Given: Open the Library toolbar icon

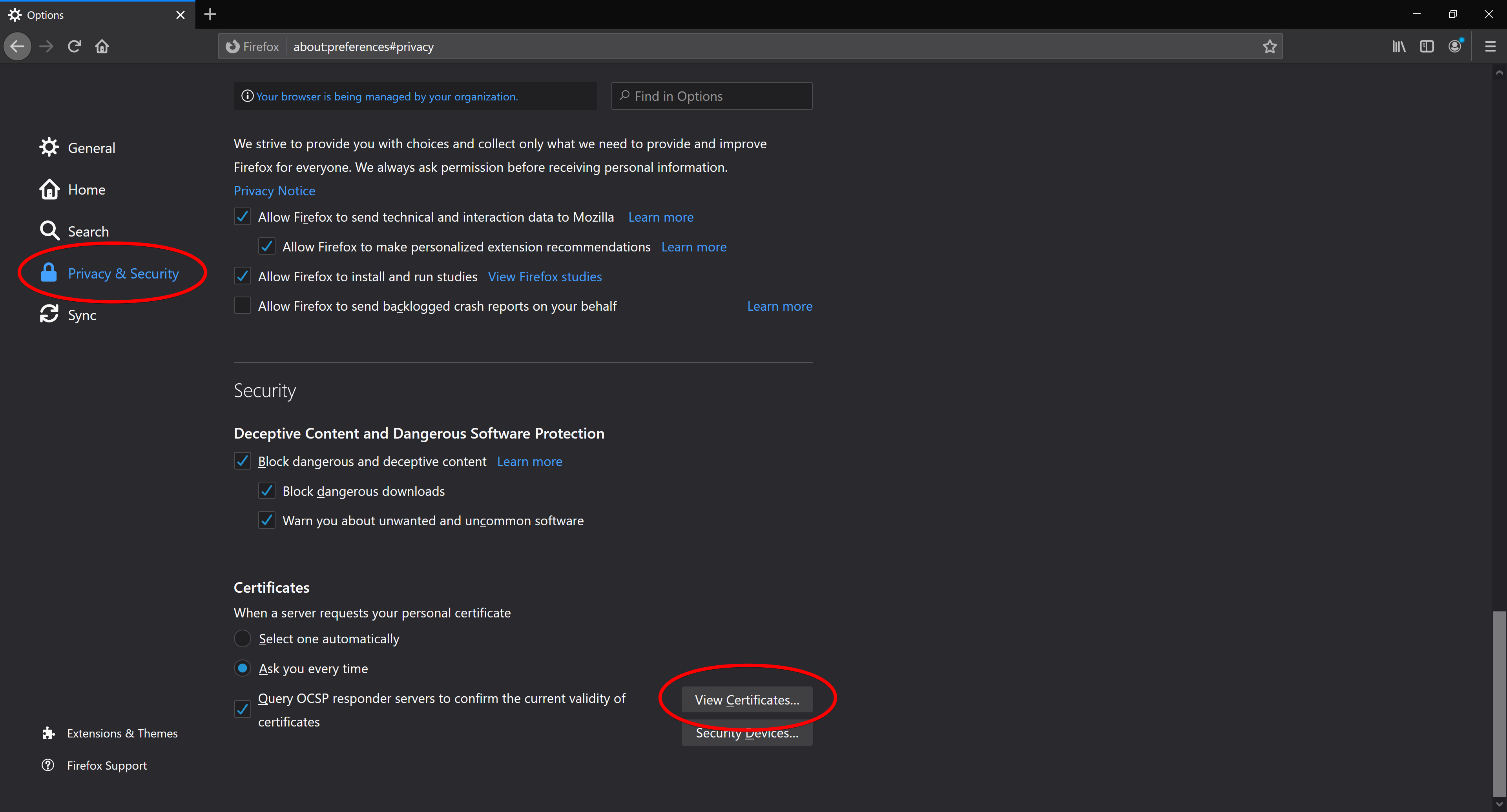Looking at the screenshot, I should tap(1398, 46).
